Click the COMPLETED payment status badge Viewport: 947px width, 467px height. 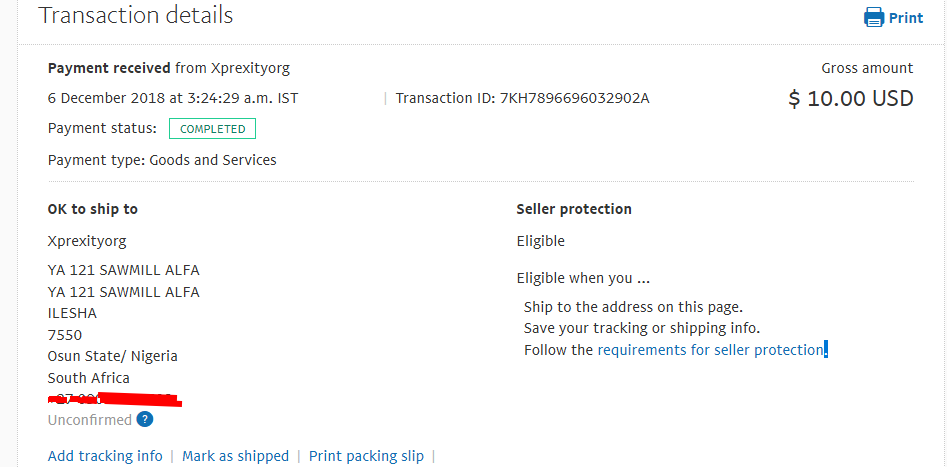tap(213, 129)
